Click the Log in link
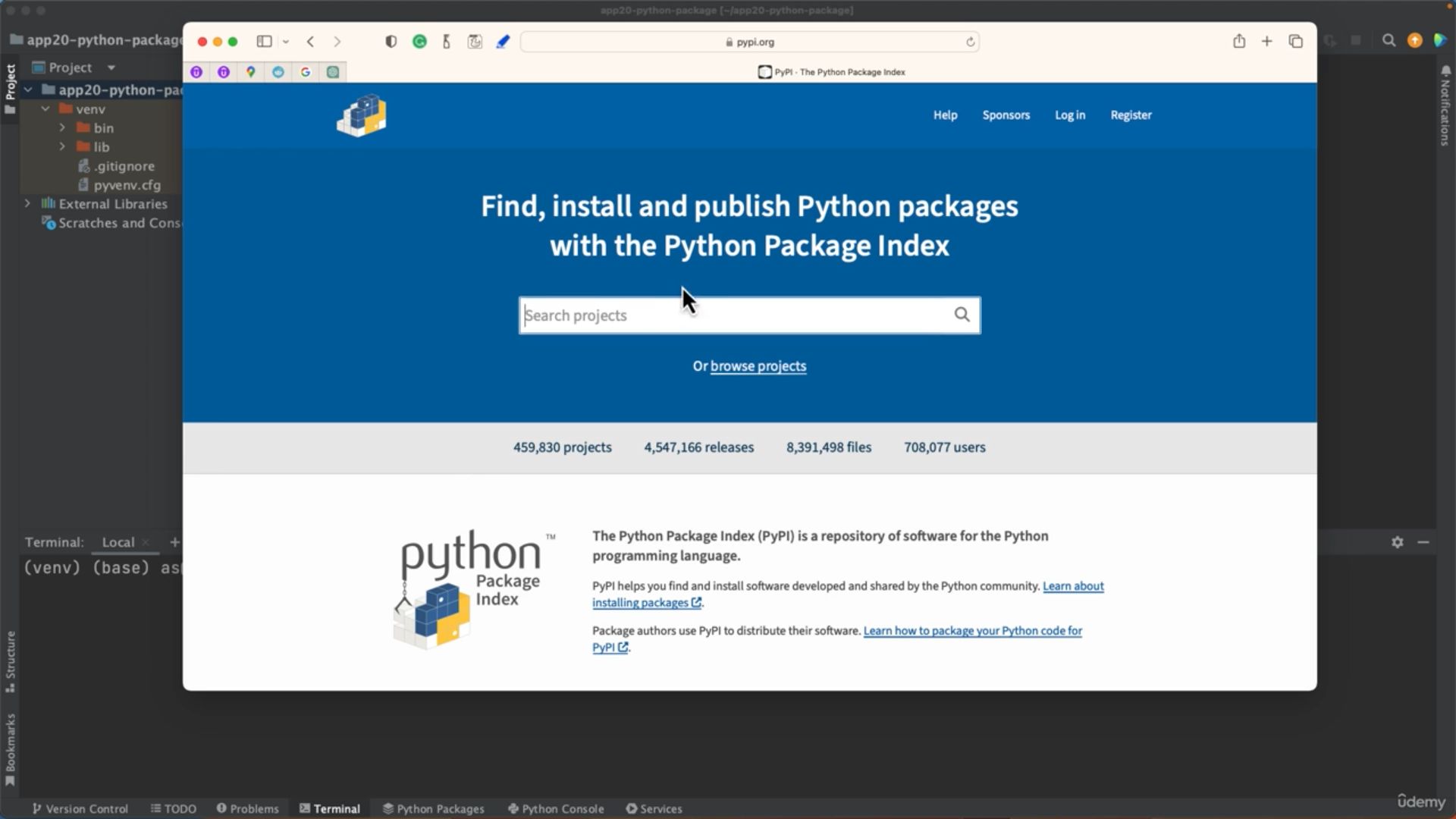This screenshot has width=1456, height=819. coord(1070,115)
